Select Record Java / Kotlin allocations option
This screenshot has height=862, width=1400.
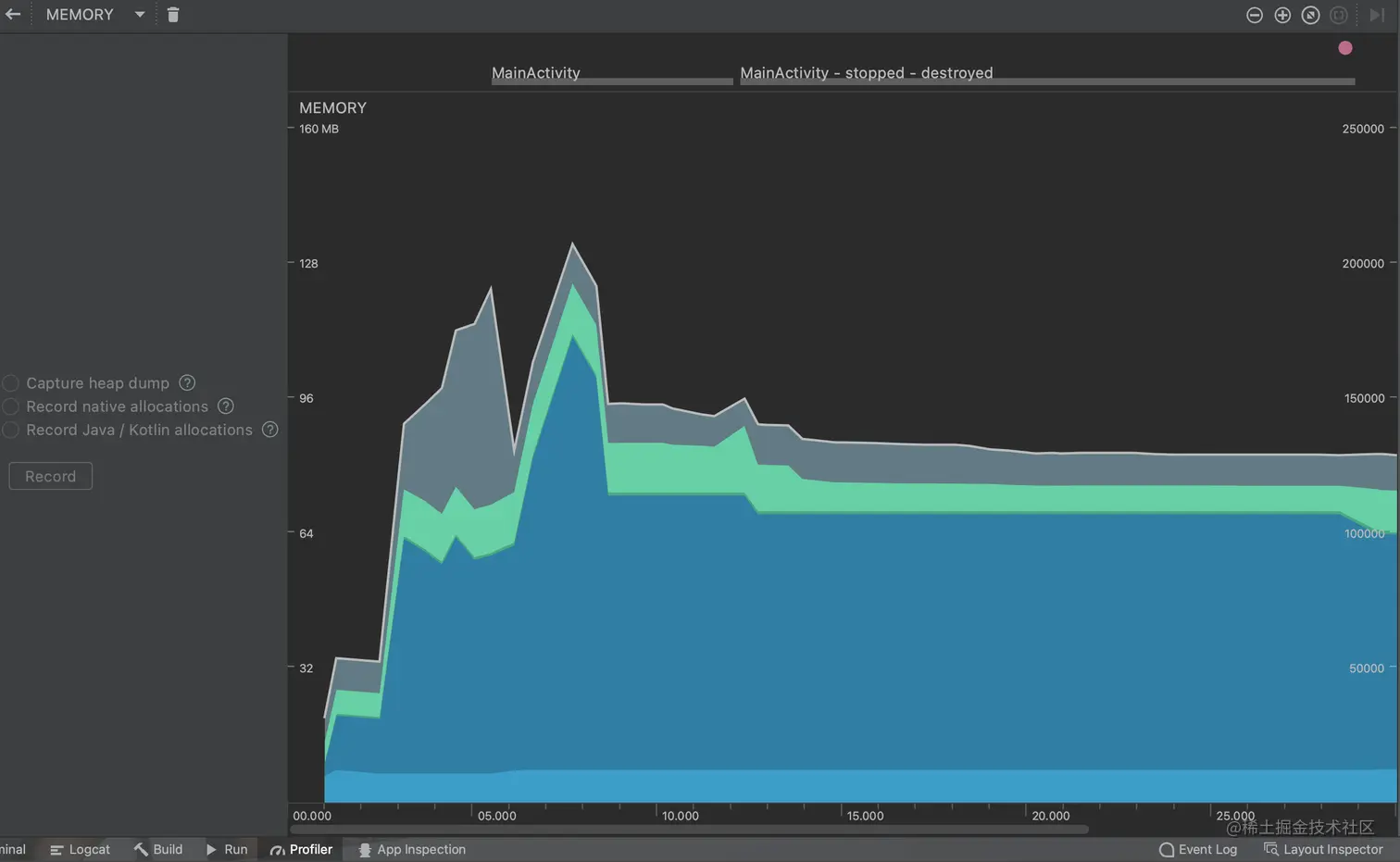[x=11, y=430]
